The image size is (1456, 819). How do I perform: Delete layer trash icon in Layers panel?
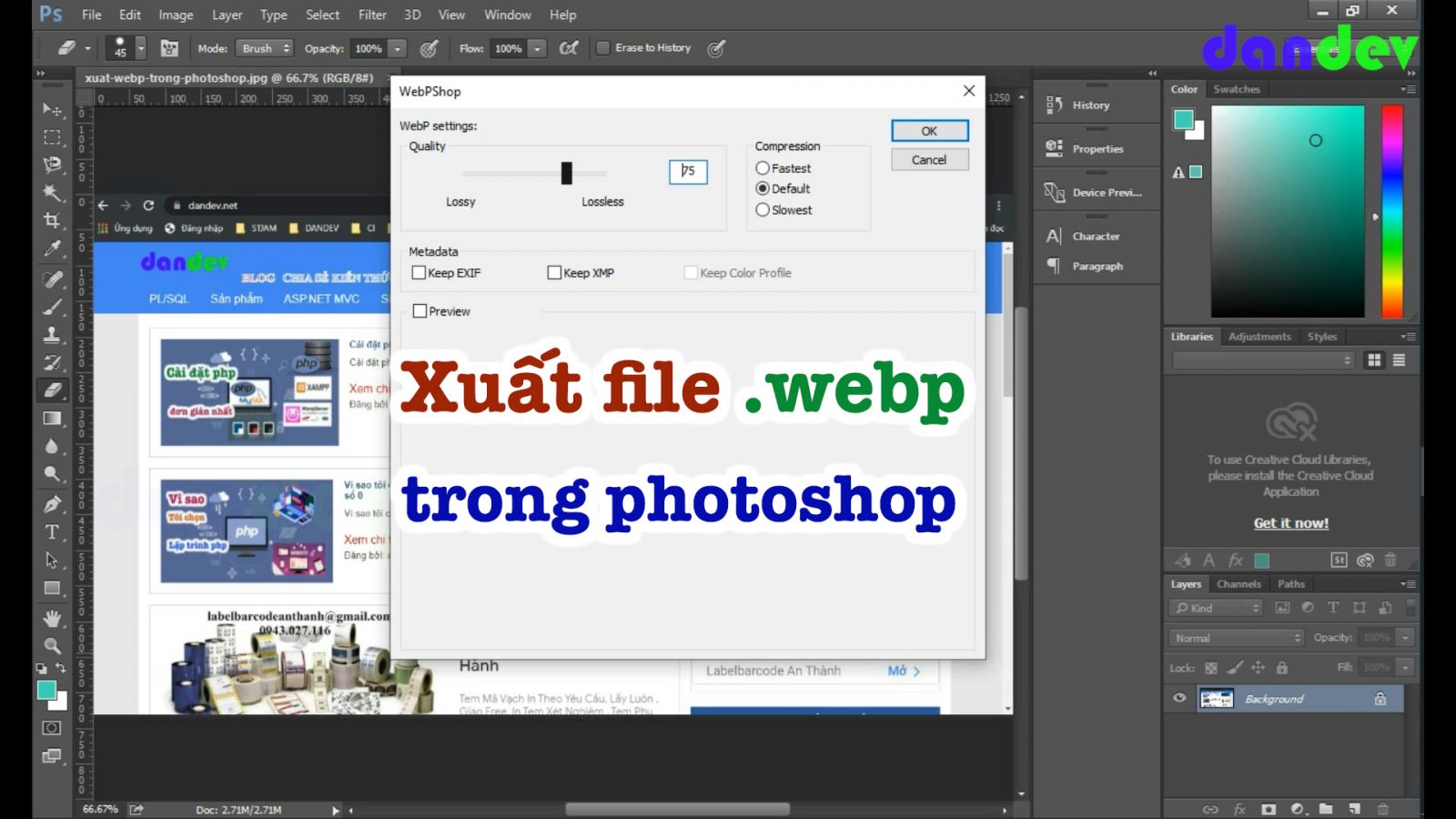1382,808
